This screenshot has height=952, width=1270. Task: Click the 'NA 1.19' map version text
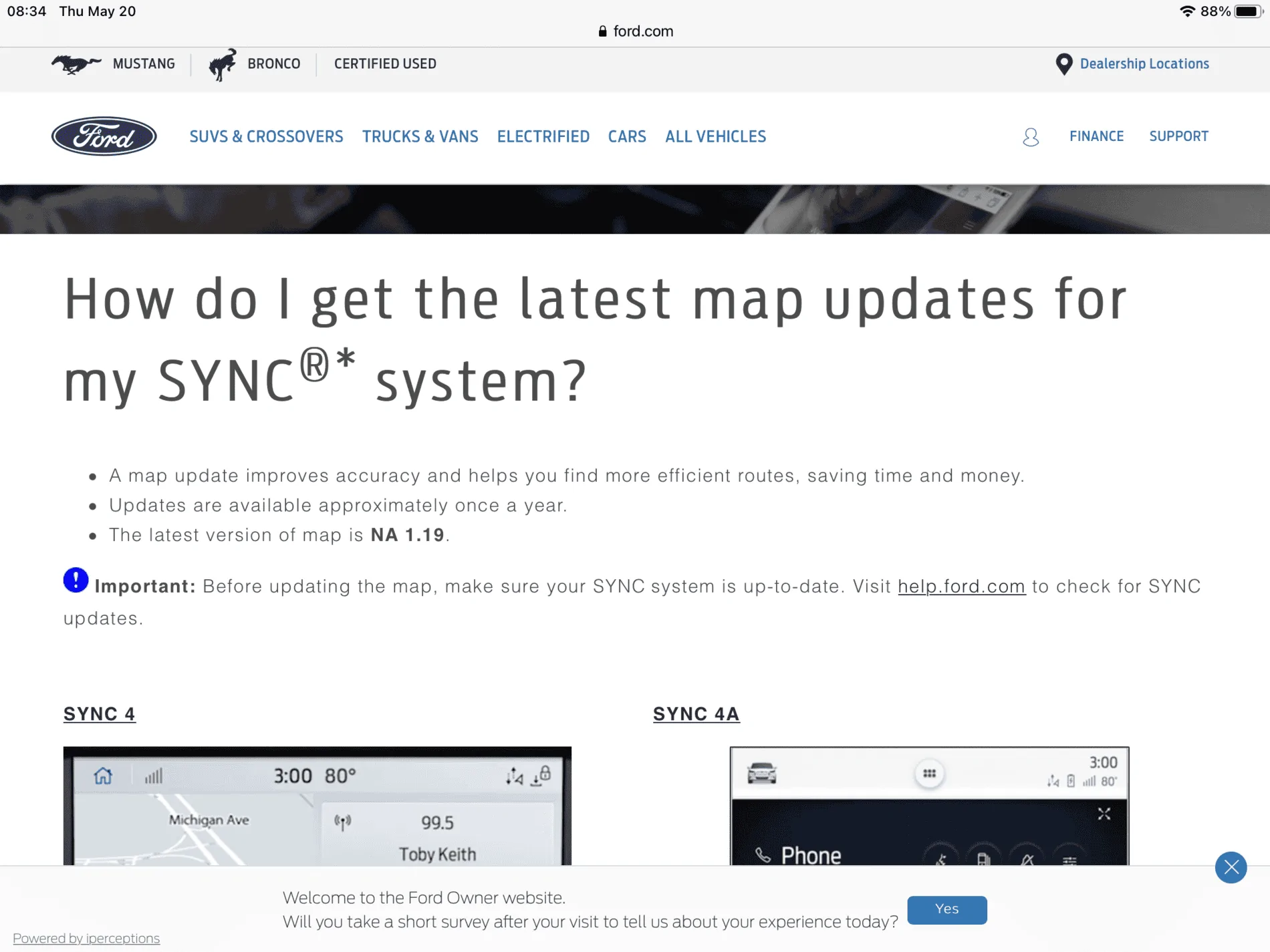coord(408,535)
